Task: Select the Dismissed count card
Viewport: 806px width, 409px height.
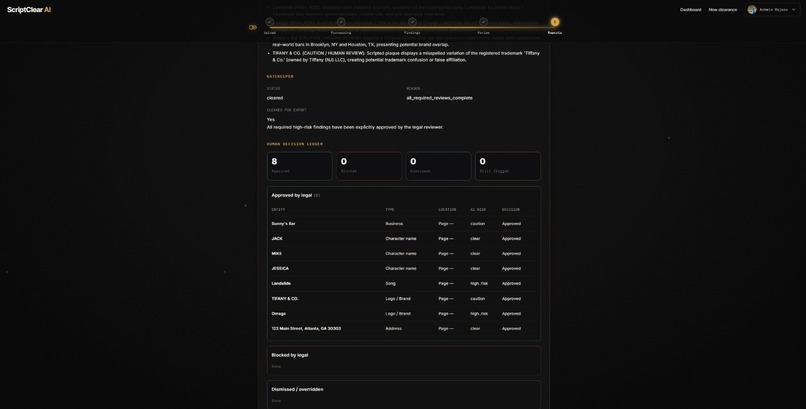Action: 438,166
